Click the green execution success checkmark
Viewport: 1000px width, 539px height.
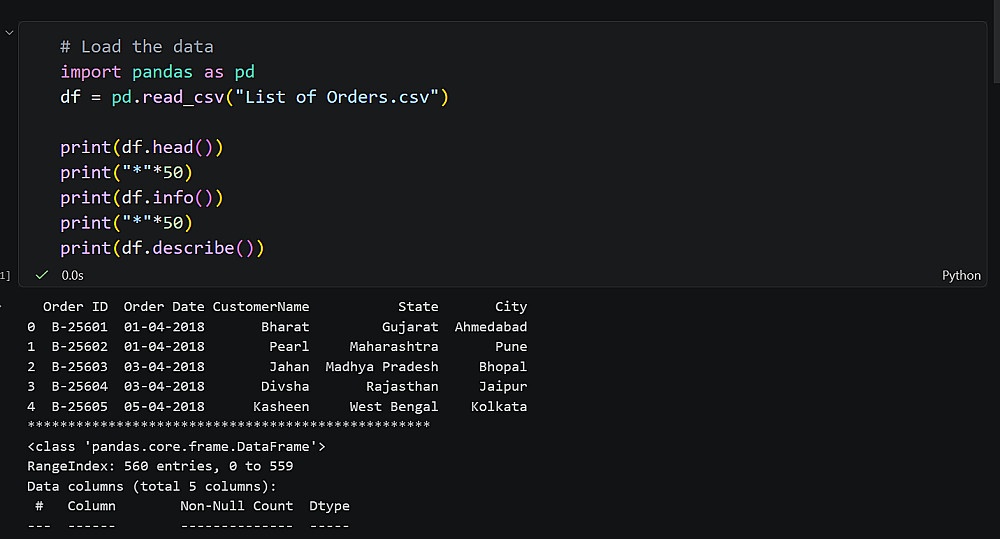(42, 274)
